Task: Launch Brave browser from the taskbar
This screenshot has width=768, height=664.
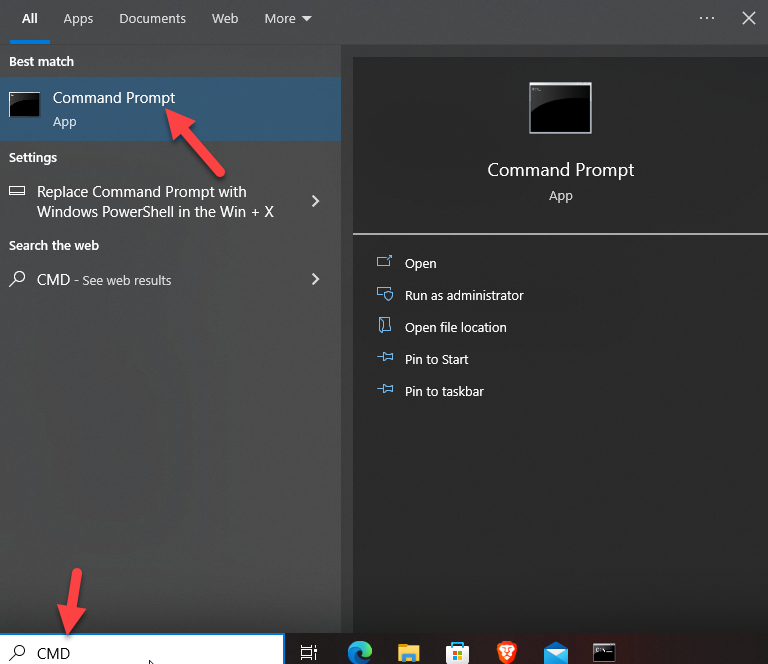Action: [x=506, y=652]
